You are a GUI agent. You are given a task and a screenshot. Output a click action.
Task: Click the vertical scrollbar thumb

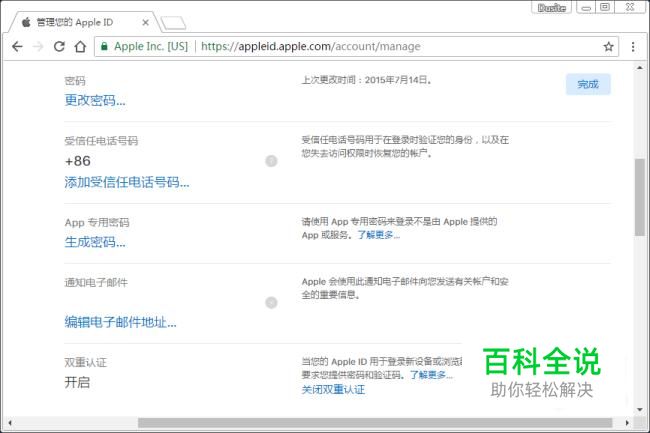pos(640,197)
